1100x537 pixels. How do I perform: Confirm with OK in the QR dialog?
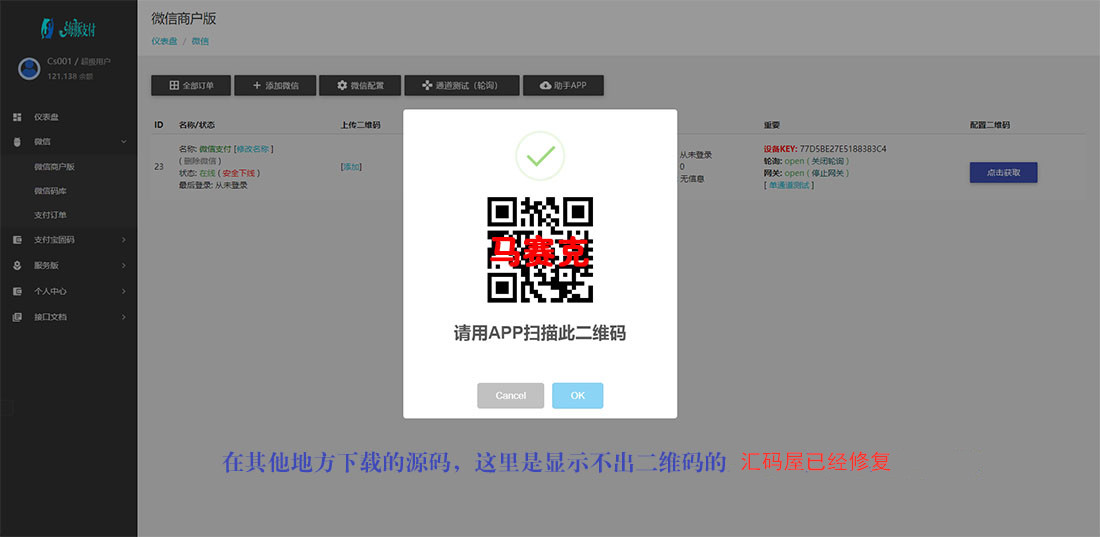tap(577, 395)
